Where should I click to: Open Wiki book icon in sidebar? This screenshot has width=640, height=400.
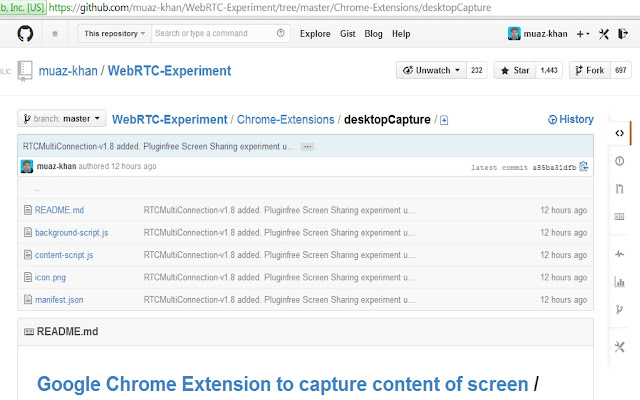(620, 216)
